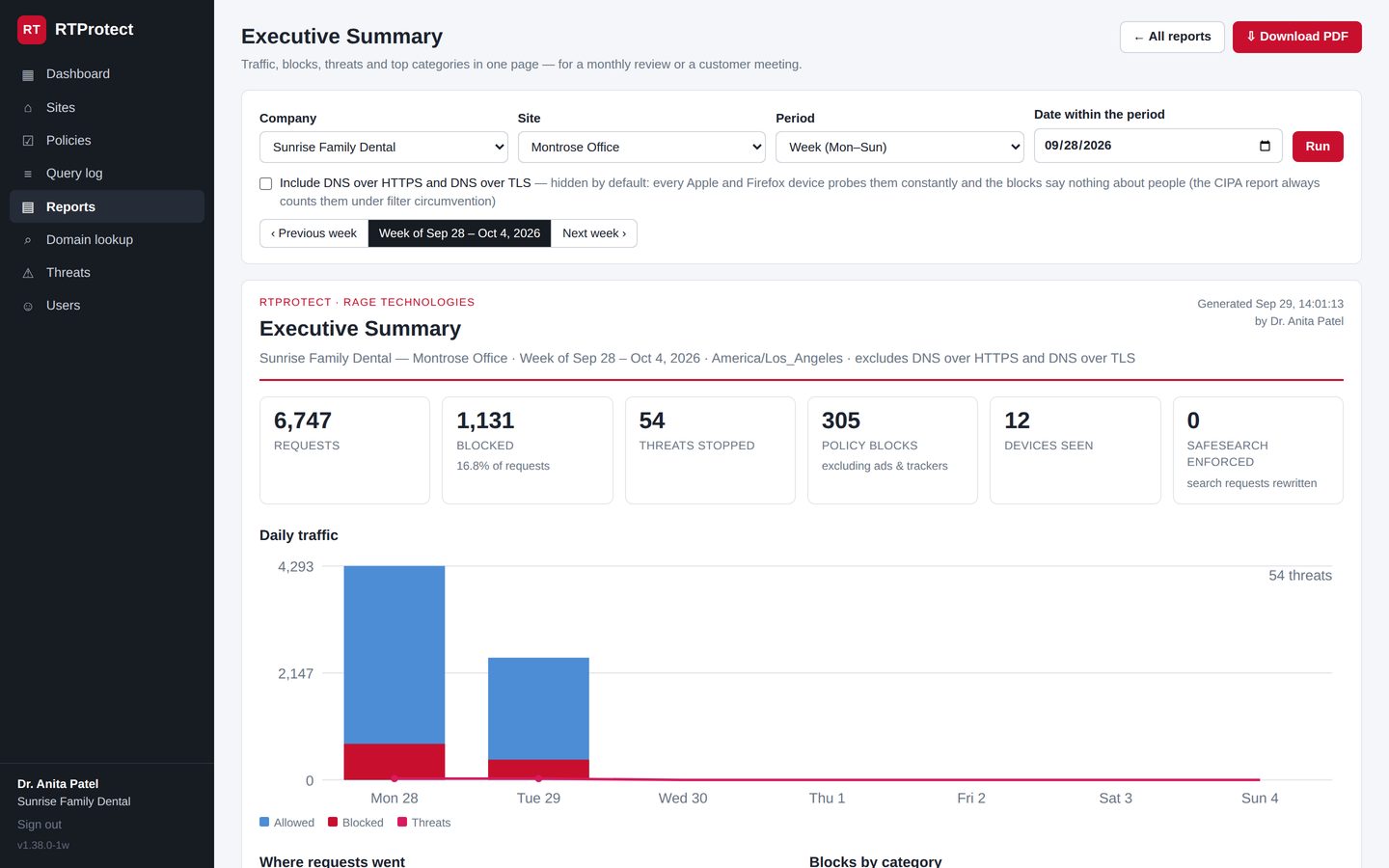Select Domain lookup in sidebar
Screen dimensions: 1389x868
[x=107, y=240]
